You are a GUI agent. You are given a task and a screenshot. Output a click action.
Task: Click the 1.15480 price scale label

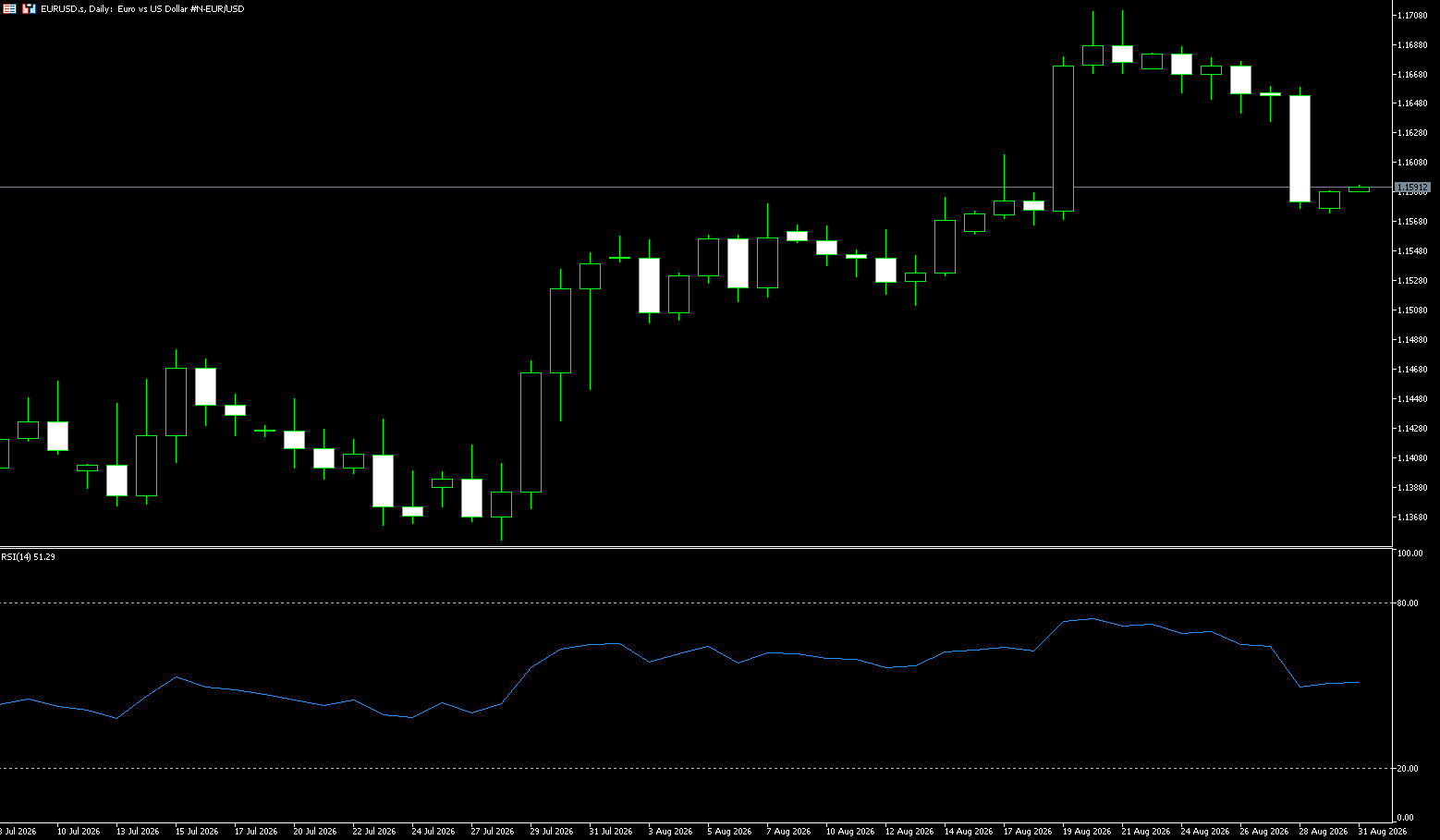click(1412, 251)
